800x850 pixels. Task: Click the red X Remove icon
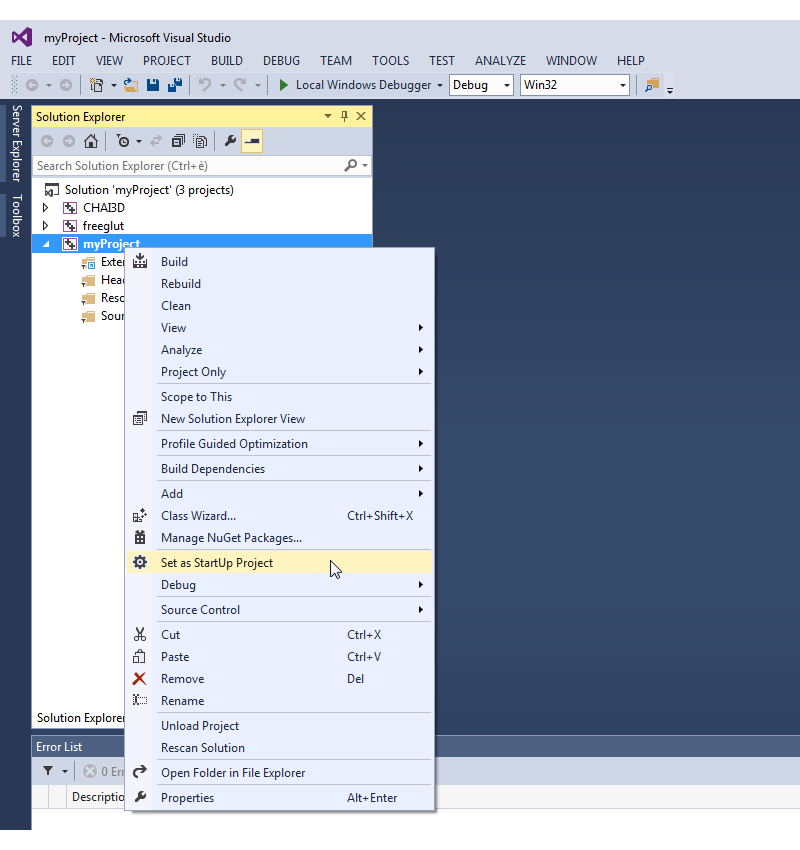point(139,679)
